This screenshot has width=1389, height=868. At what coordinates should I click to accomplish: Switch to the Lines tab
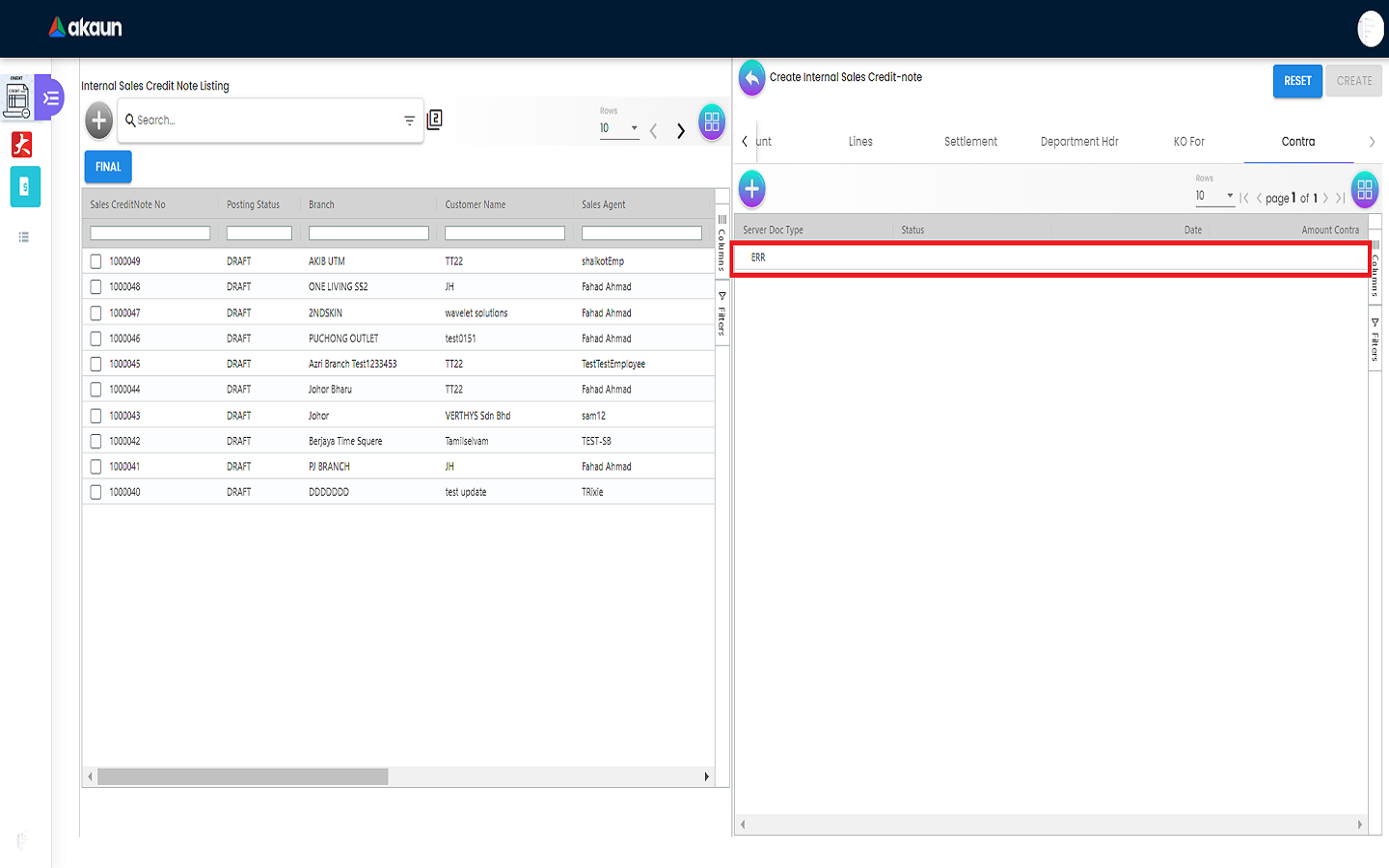tap(860, 142)
